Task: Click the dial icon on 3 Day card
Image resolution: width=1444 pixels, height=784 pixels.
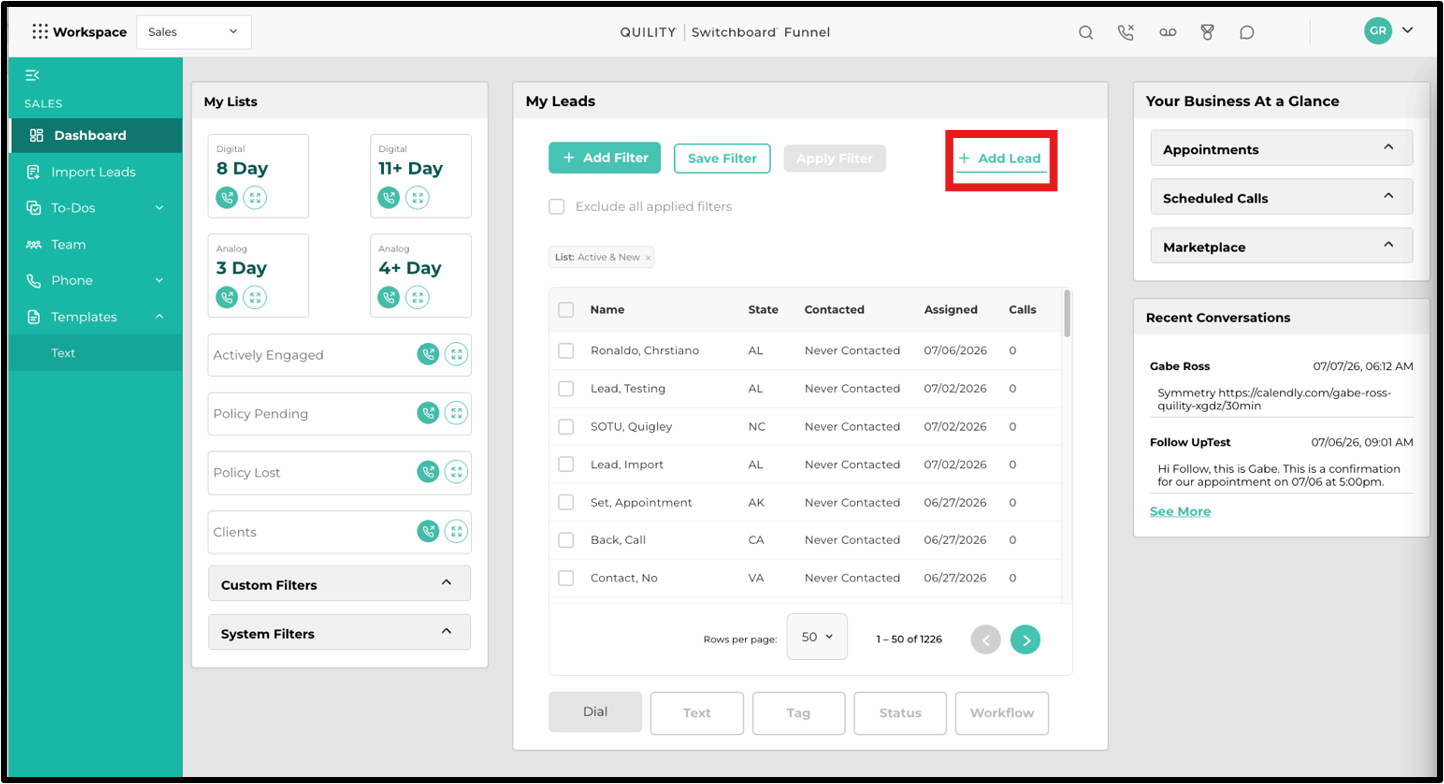Action: pos(227,297)
